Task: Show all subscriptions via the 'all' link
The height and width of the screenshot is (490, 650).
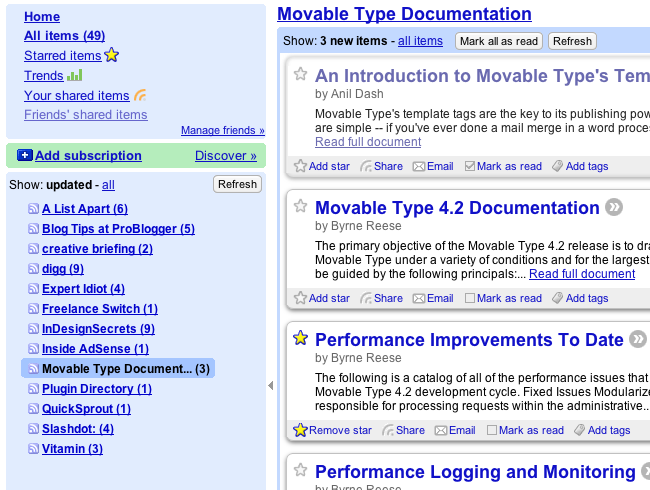Action: pyautogui.click(x=108, y=184)
